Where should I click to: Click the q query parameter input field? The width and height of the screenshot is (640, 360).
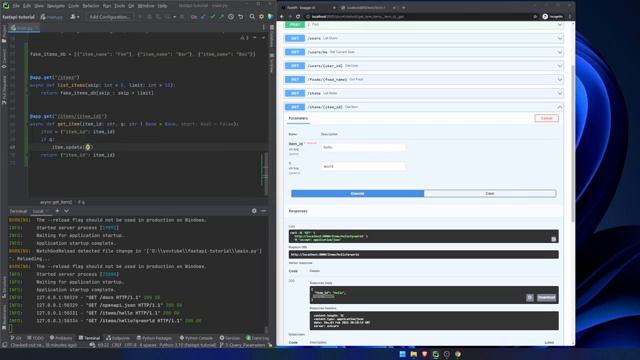click(363, 167)
